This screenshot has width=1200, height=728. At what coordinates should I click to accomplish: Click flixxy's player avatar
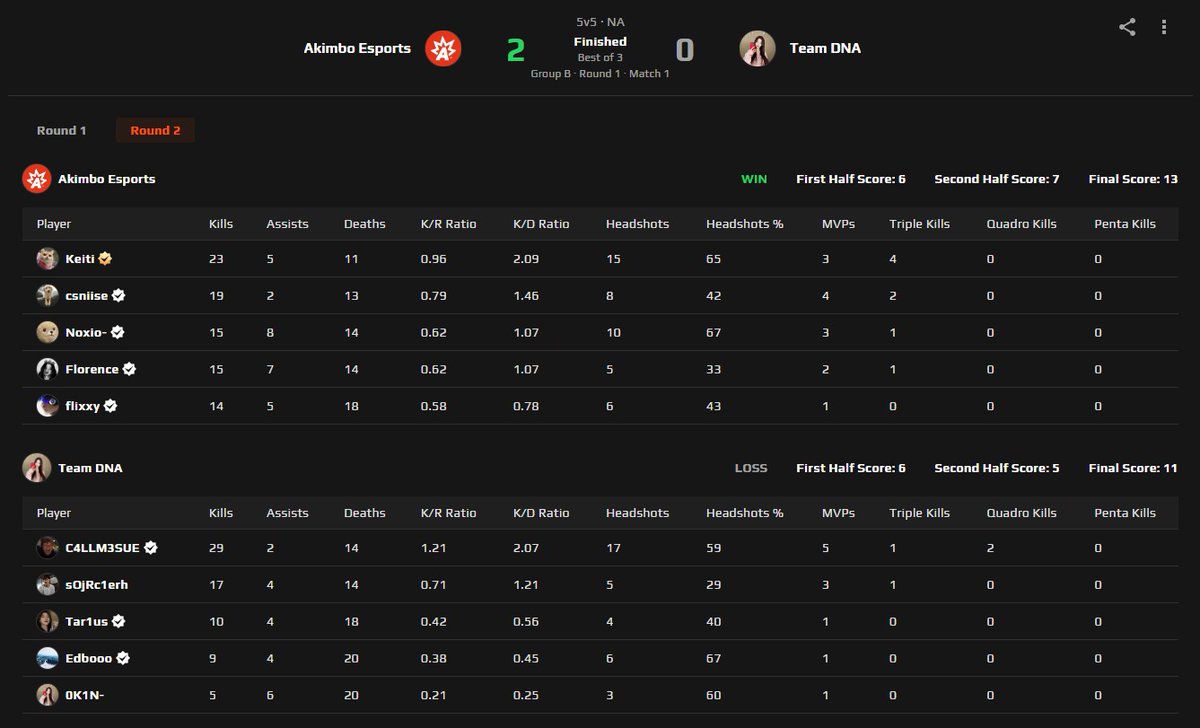(x=47, y=406)
